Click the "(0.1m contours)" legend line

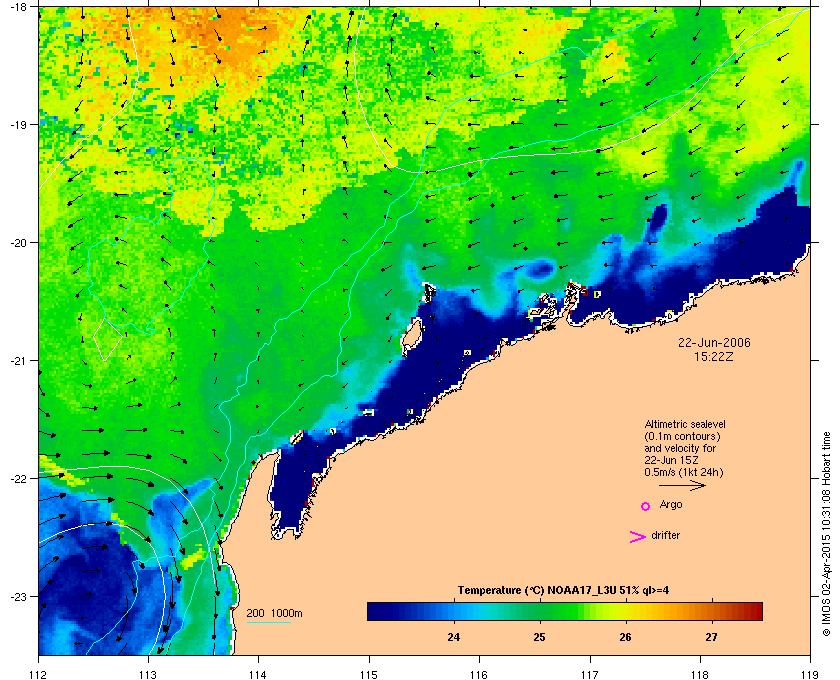(682, 436)
